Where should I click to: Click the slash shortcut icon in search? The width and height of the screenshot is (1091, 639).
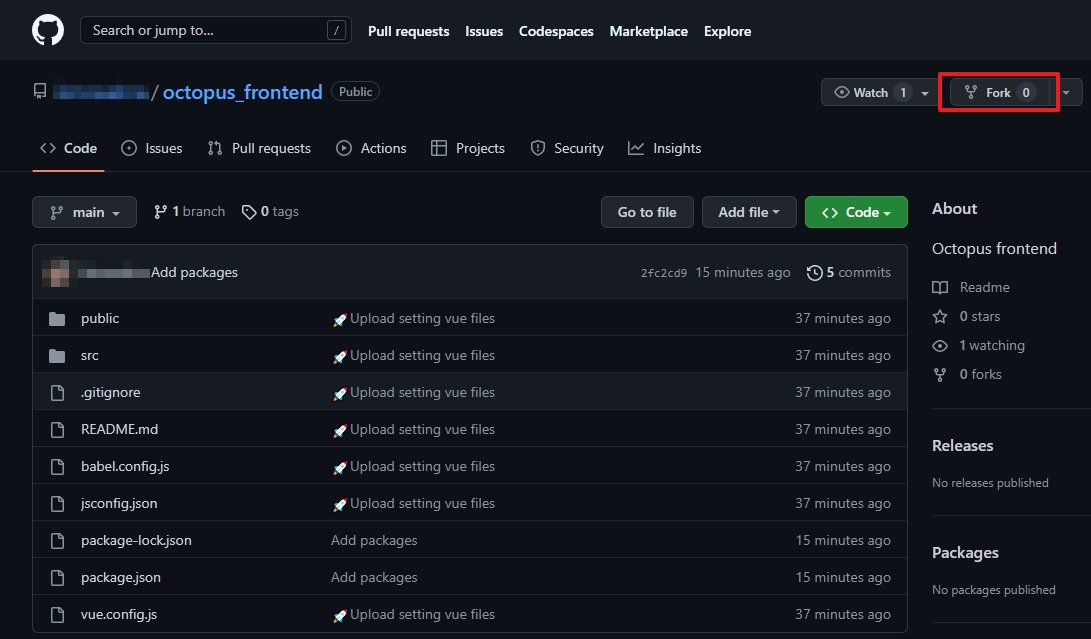[x=336, y=30]
